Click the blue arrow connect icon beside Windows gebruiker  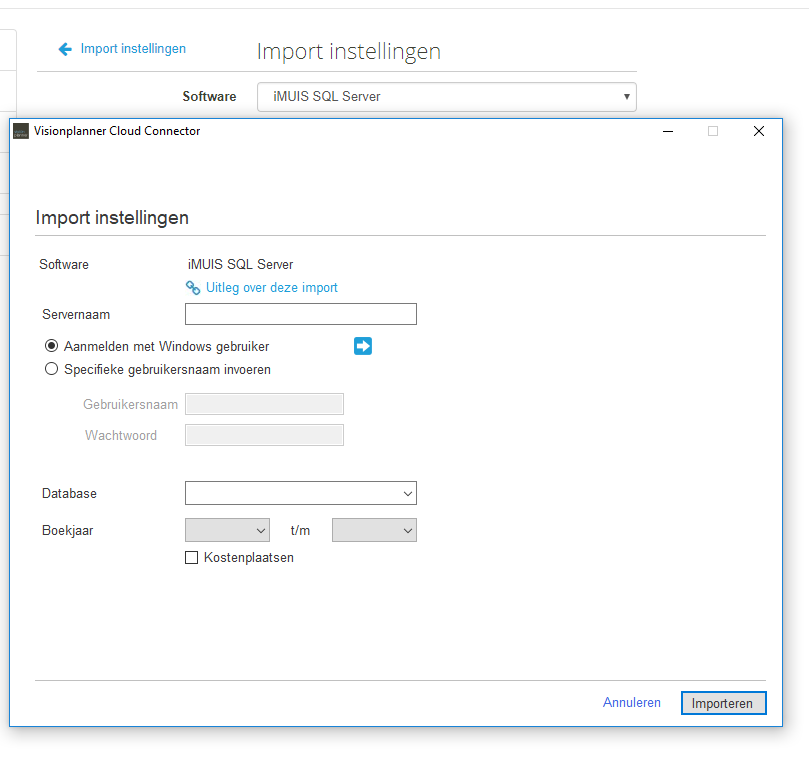point(363,346)
